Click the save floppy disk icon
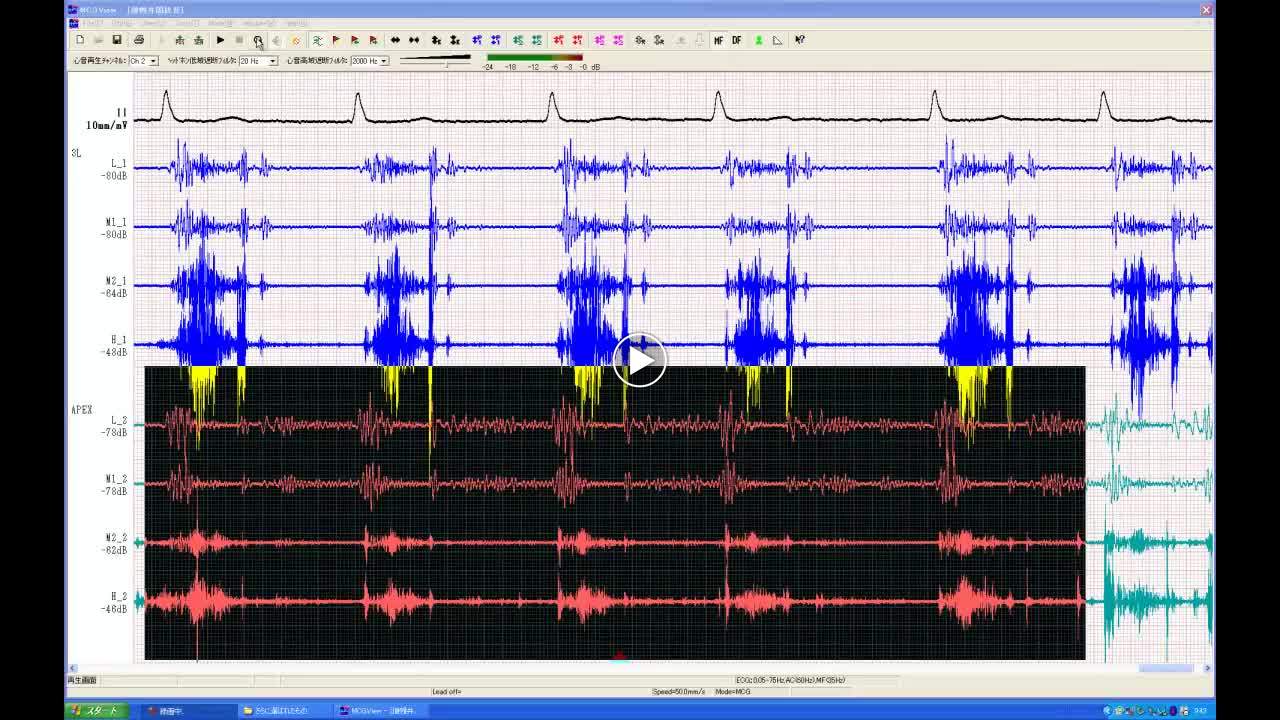This screenshot has width=1280, height=720. point(117,40)
